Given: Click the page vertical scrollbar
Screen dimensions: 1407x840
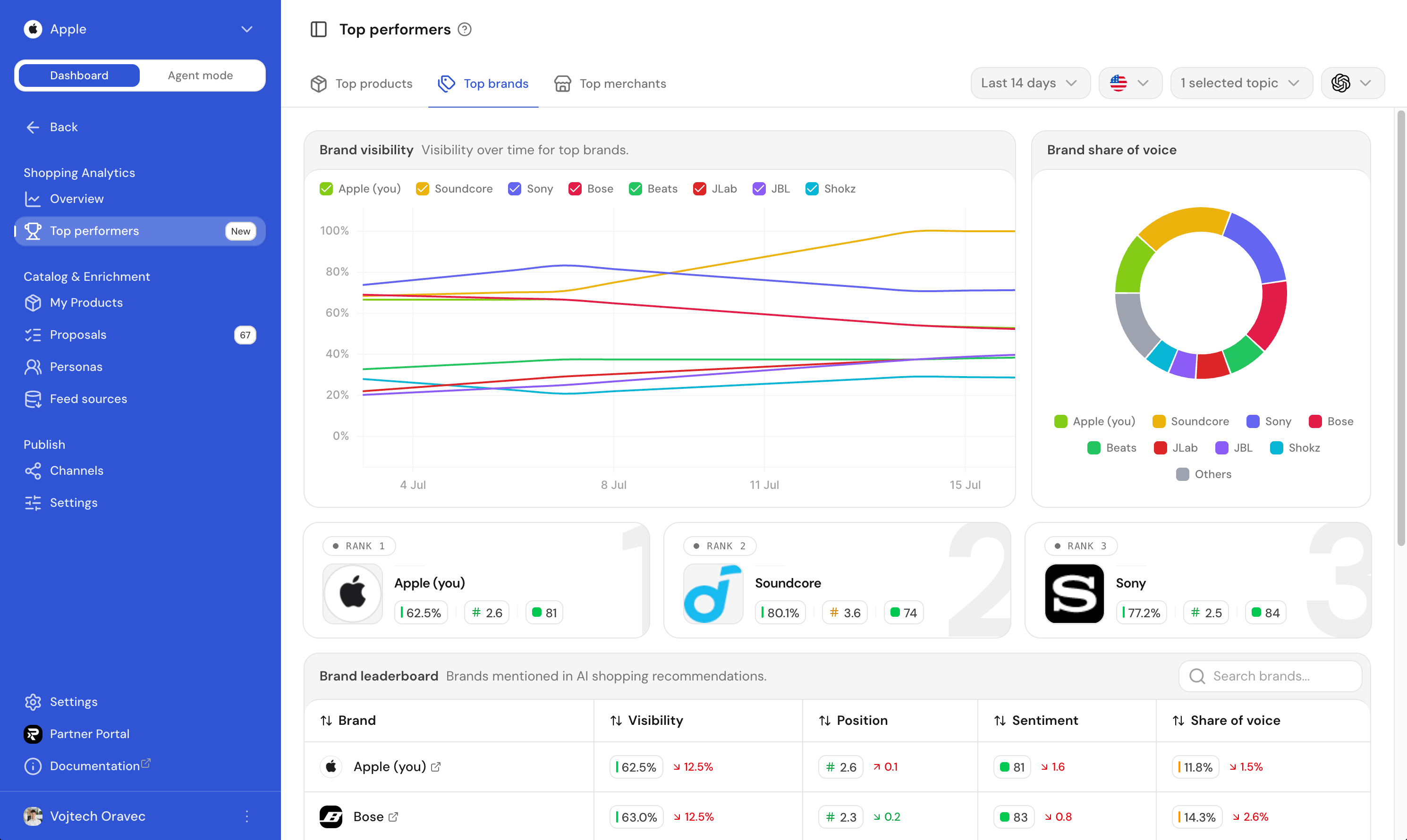Looking at the screenshot, I should tap(1401, 328).
